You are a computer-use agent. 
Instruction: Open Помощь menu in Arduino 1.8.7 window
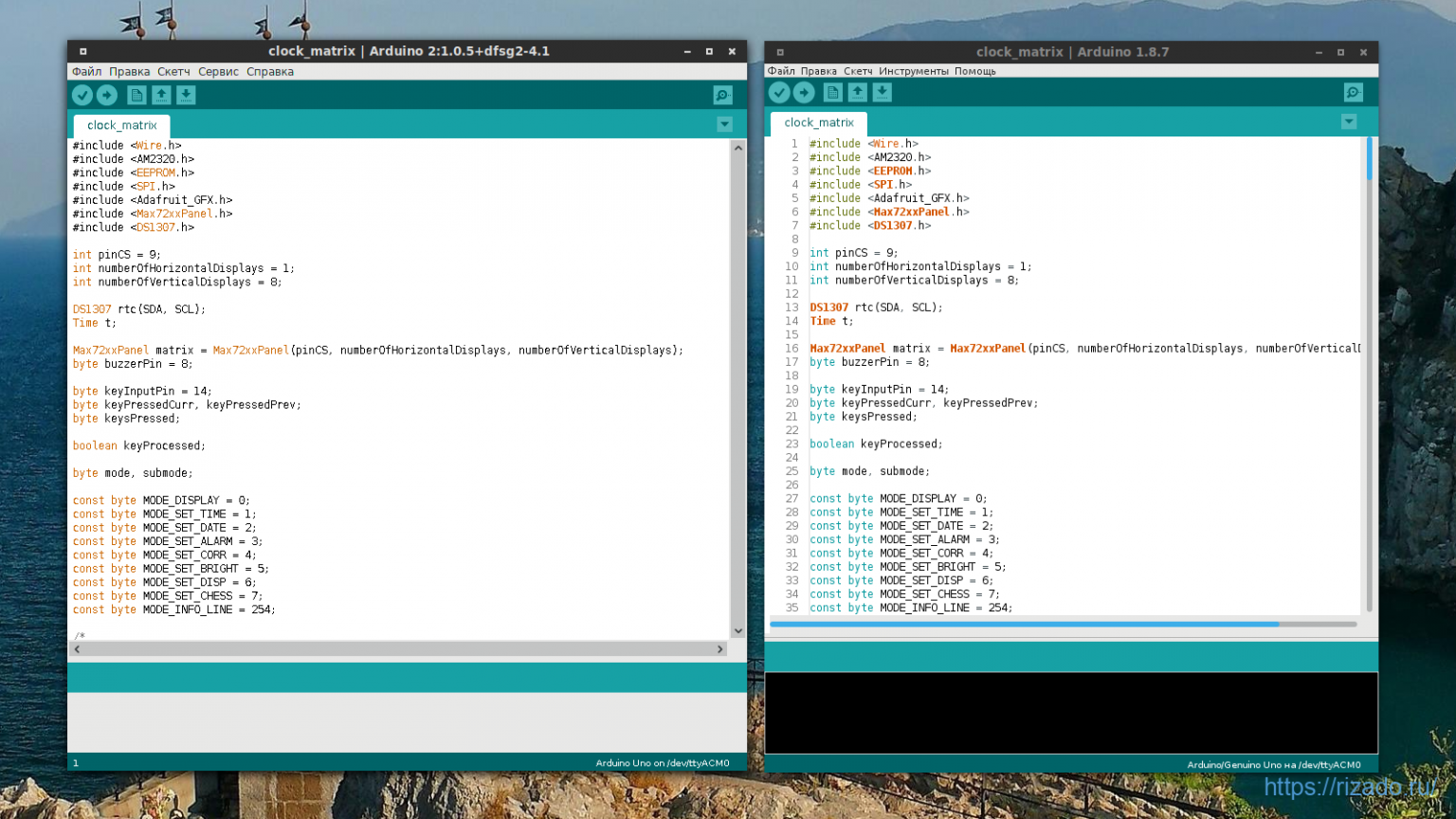(975, 71)
